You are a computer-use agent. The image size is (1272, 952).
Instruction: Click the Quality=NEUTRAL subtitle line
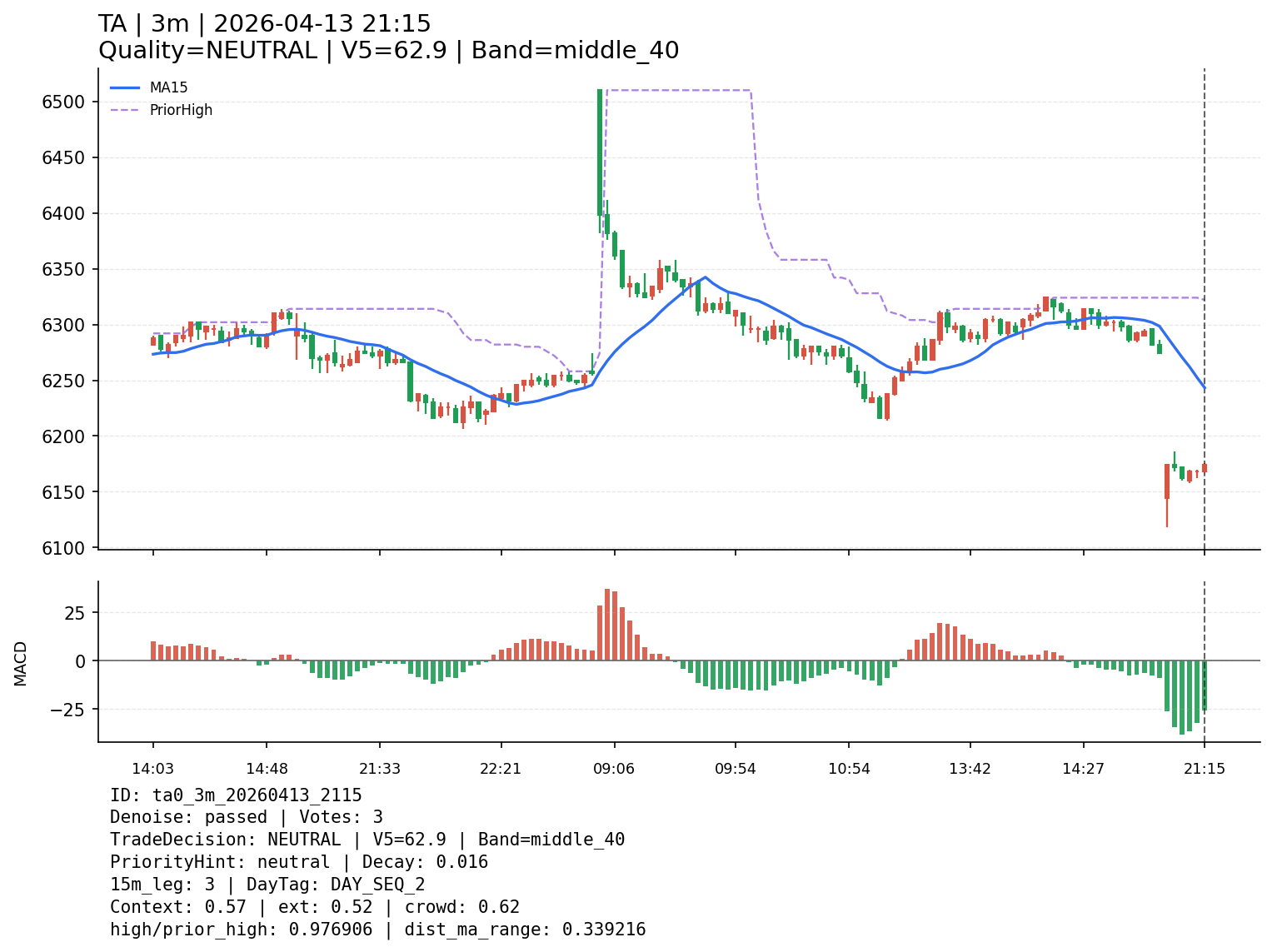tap(388, 51)
